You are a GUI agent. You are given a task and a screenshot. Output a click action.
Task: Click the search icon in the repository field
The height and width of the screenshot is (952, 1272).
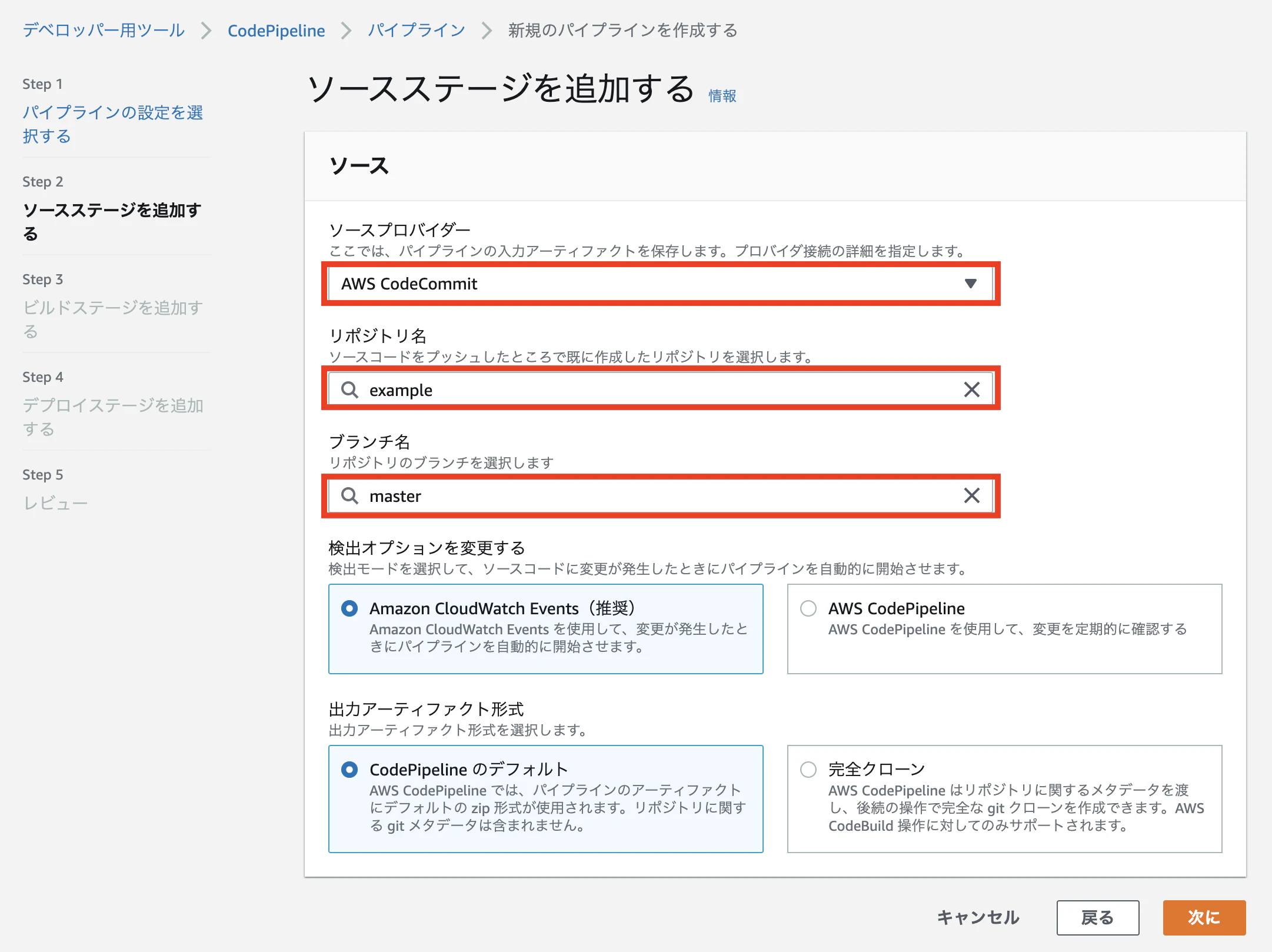pyautogui.click(x=349, y=390)
